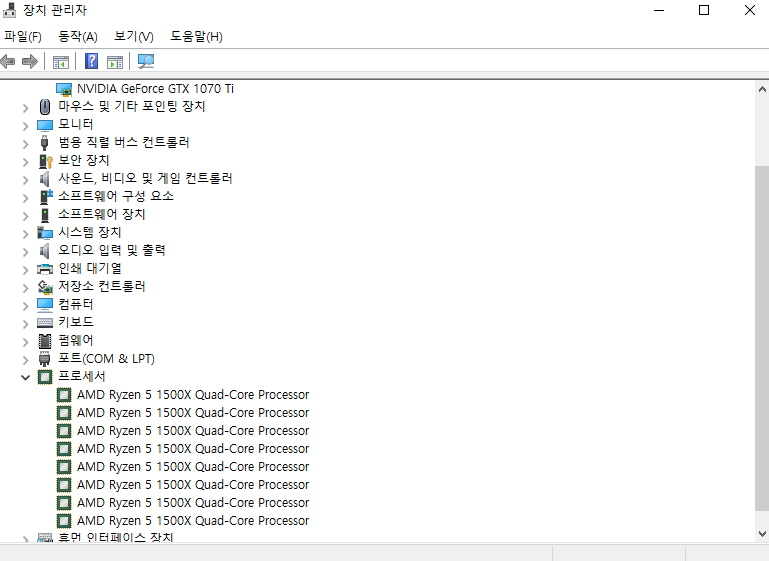The image size is (769, 561).
Task: Click the scan for hardware changes icon
Action: 146,62
